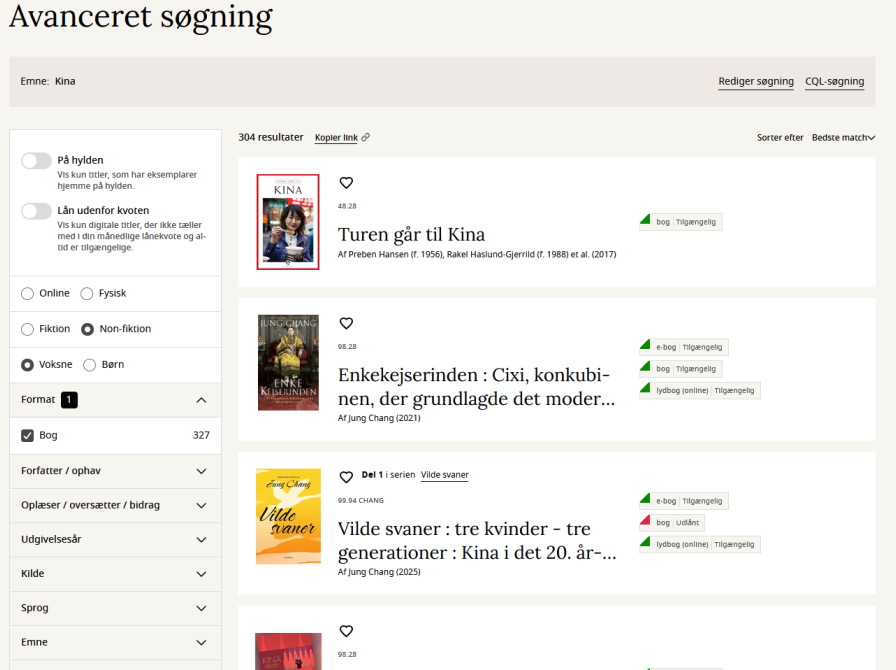This screenshot has height=670, width=896.
Task: Click the yellow 'Vilde svaner' cover image
Action: 288,516
